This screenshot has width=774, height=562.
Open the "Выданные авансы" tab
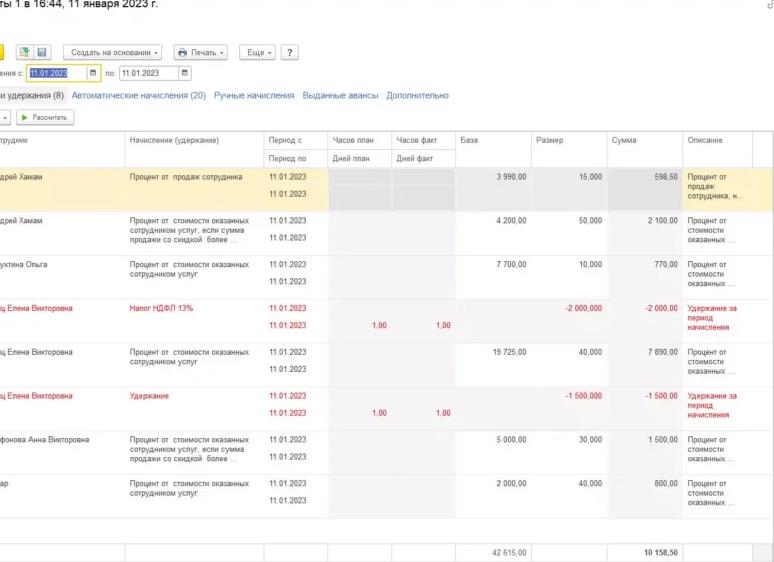pyautogui.click(x=340, y=95)
